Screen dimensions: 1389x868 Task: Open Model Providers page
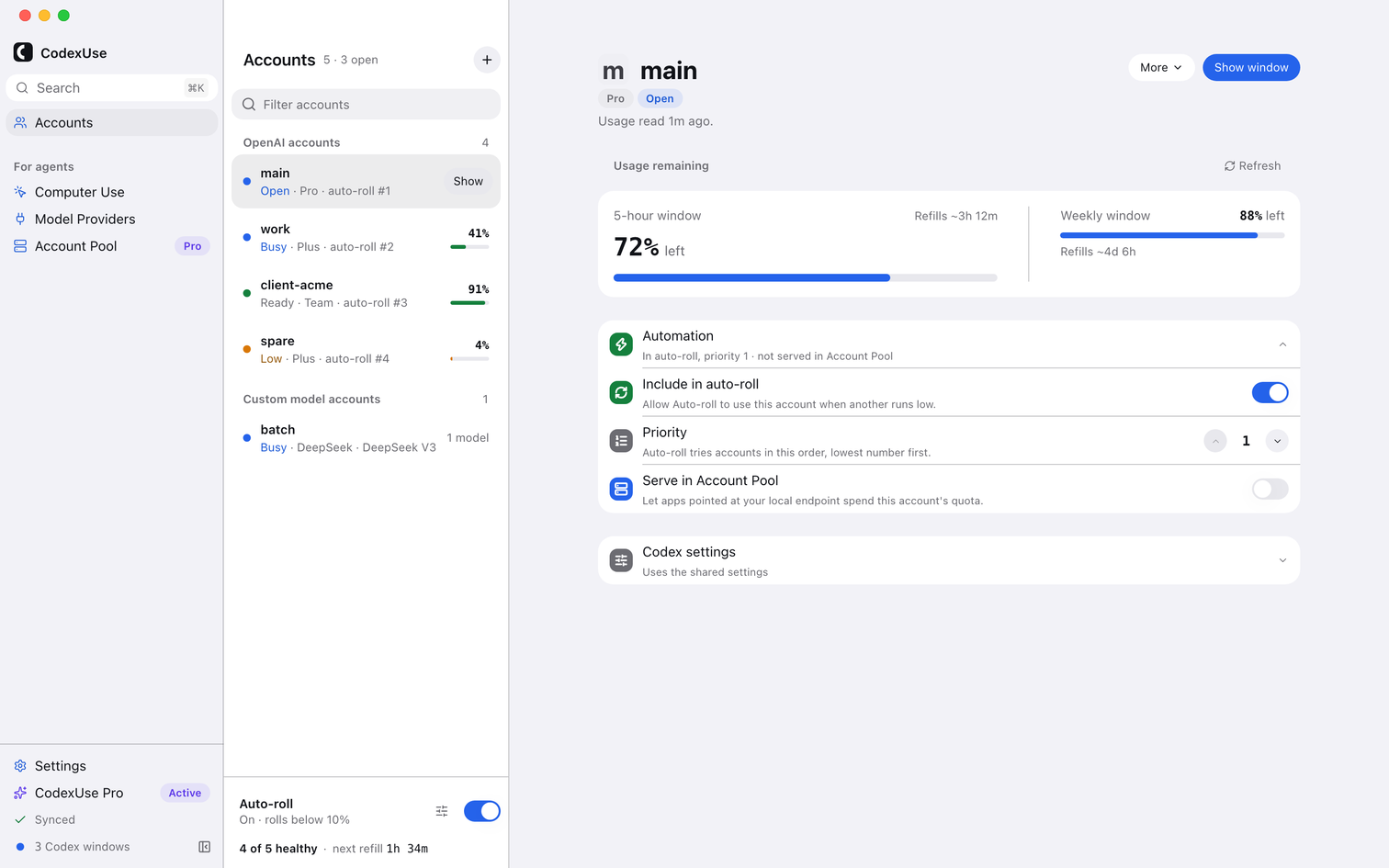[x=112, y=219]
